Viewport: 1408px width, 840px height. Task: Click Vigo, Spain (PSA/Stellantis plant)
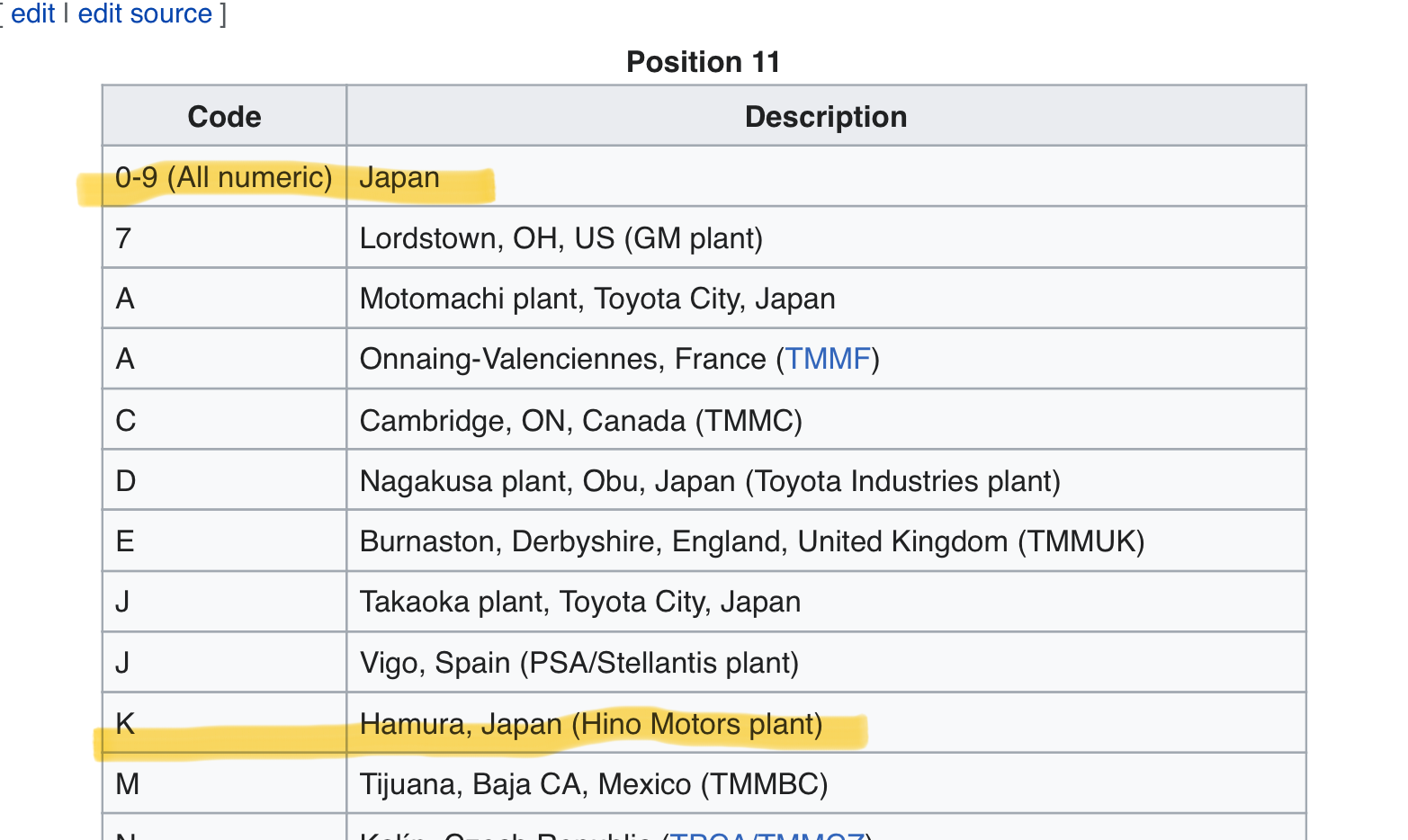coord(579,663)
